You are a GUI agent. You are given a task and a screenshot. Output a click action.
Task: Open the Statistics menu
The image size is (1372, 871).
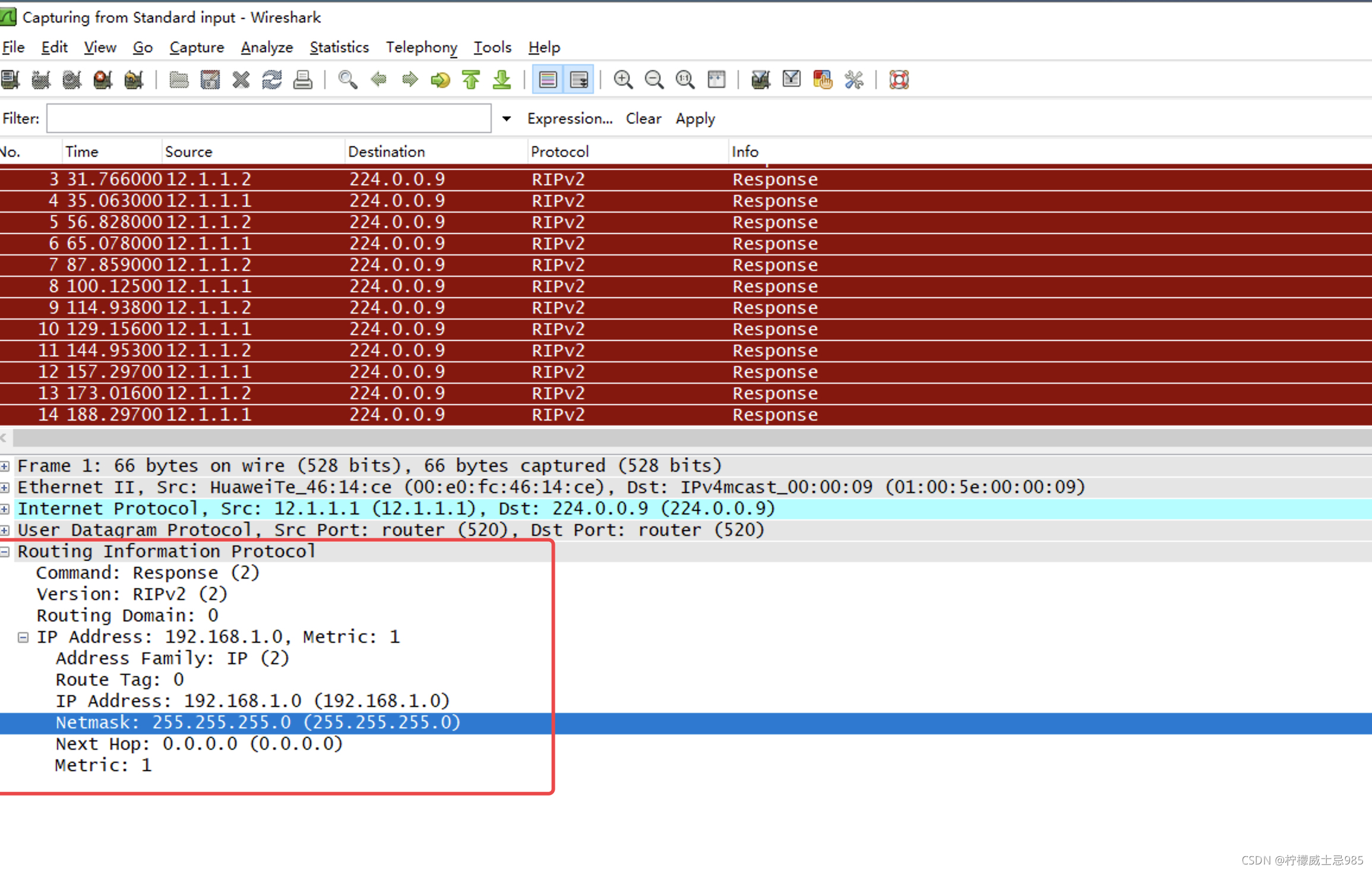click(x=339, y=48)
